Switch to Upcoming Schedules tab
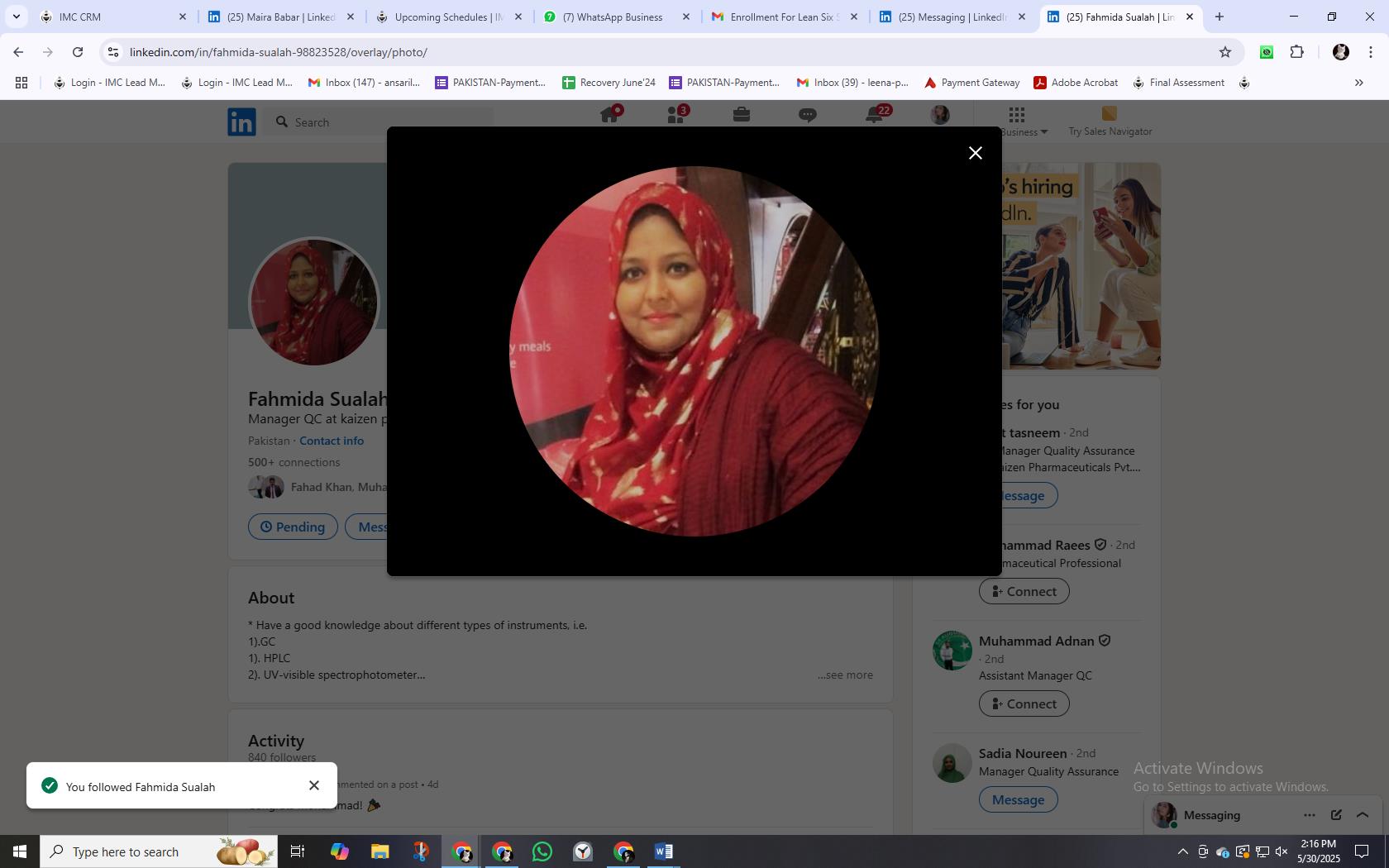The image size is (1389, 868). tap(449, 17)
